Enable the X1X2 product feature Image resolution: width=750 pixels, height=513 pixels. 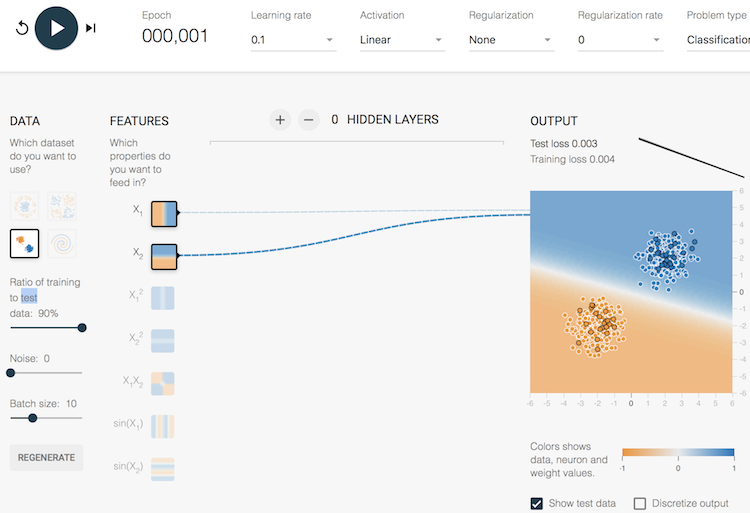(x=164, y=384)
